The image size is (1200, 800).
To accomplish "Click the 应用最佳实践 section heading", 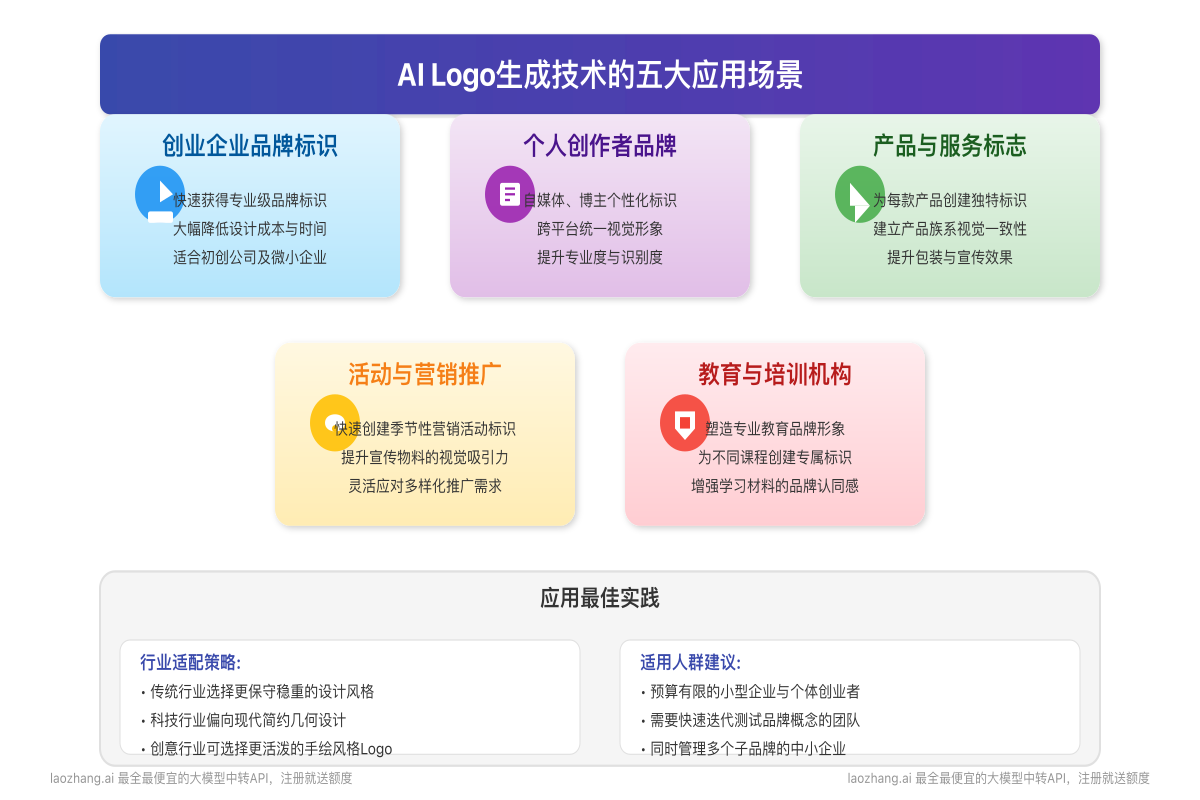I will click(600, 598).
